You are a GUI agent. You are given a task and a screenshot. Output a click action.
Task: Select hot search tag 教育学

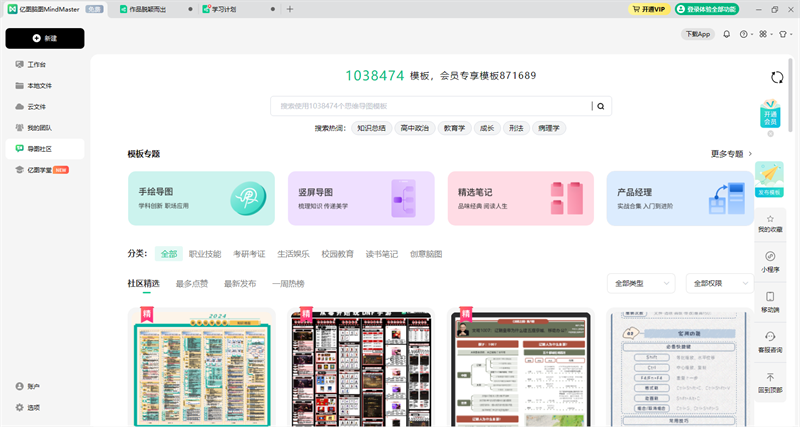coord(454,128)
